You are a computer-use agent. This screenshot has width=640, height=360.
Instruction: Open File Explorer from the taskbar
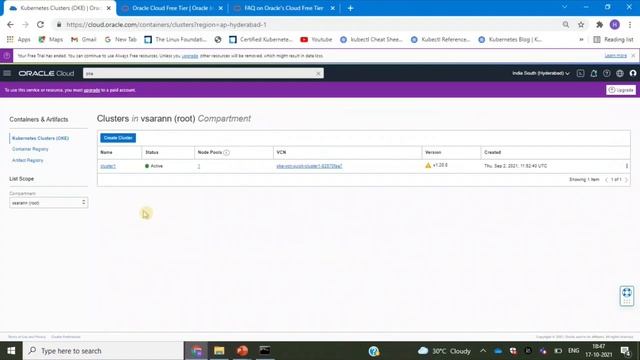[x=219, y=351]
